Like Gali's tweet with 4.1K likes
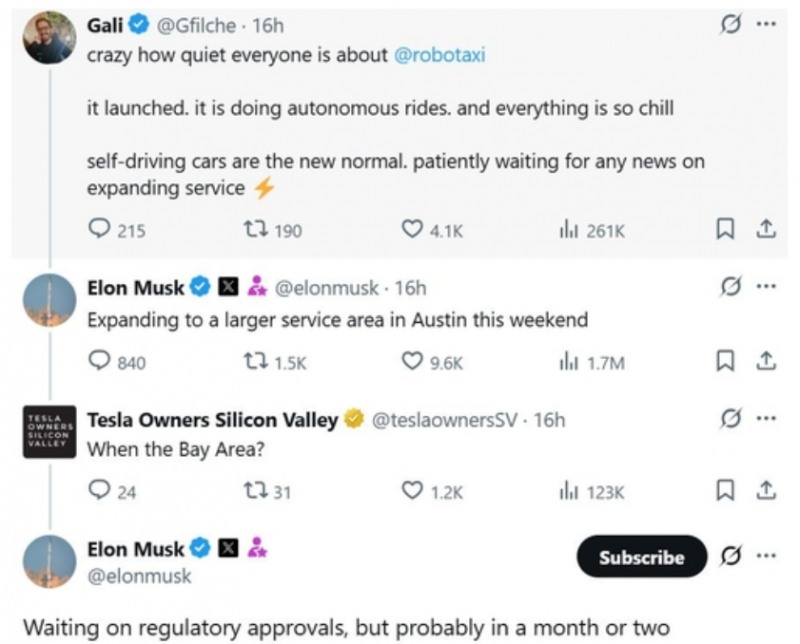Viewport: 800px width, 644px height. click(x=411, y=231)
